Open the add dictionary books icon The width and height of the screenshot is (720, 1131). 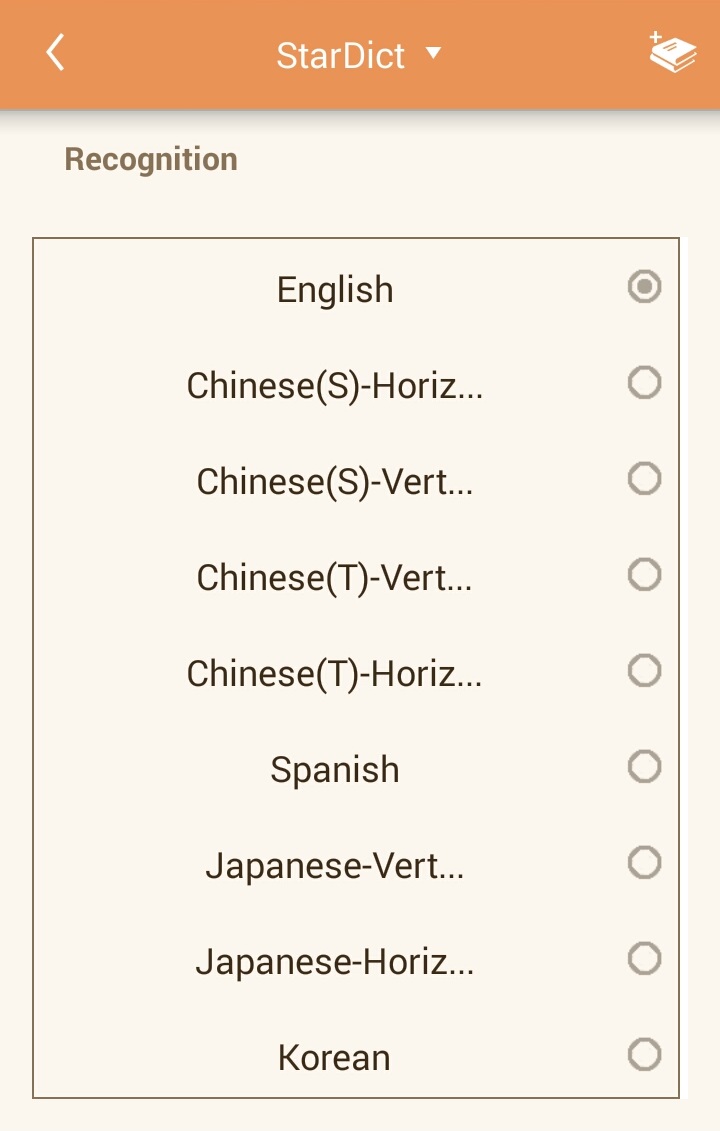(672, 53)
